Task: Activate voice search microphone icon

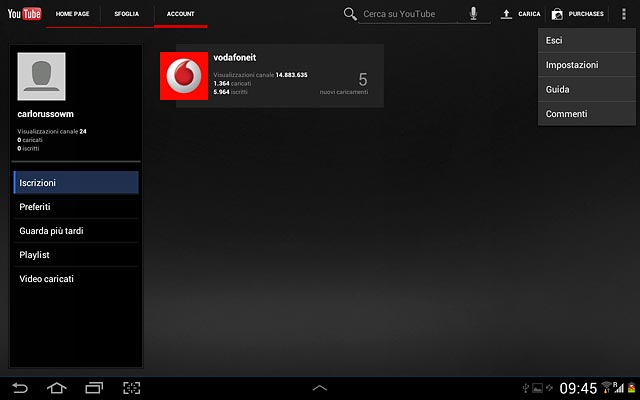Action: click(473, 13)
